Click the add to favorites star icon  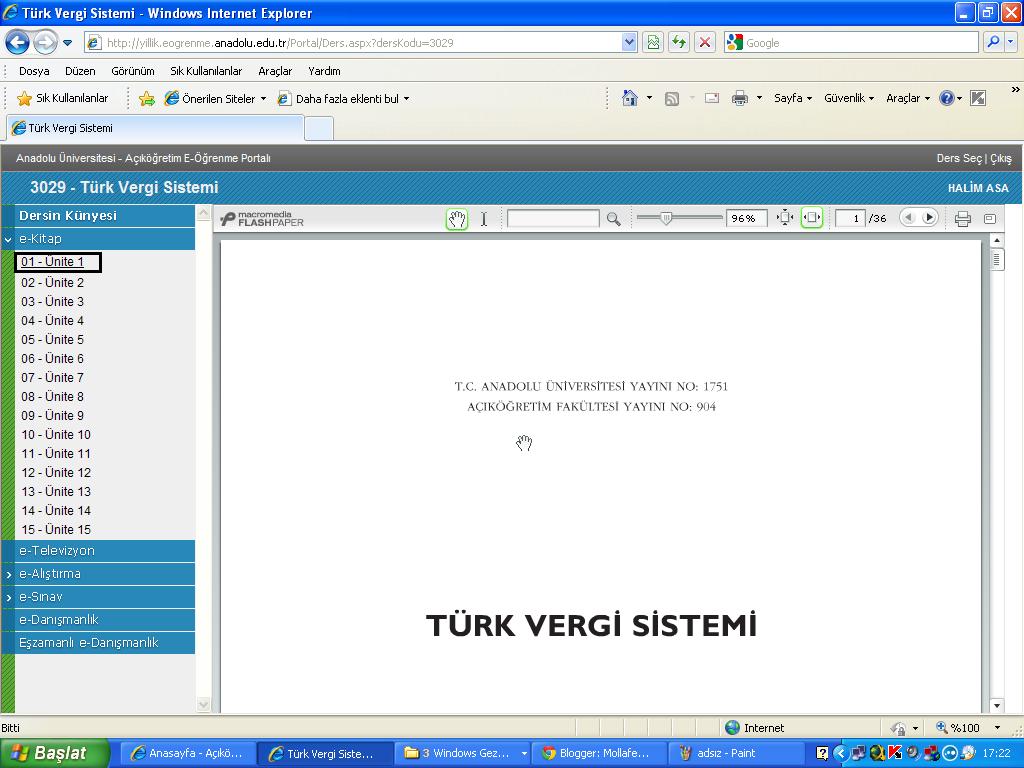[147, 99]
